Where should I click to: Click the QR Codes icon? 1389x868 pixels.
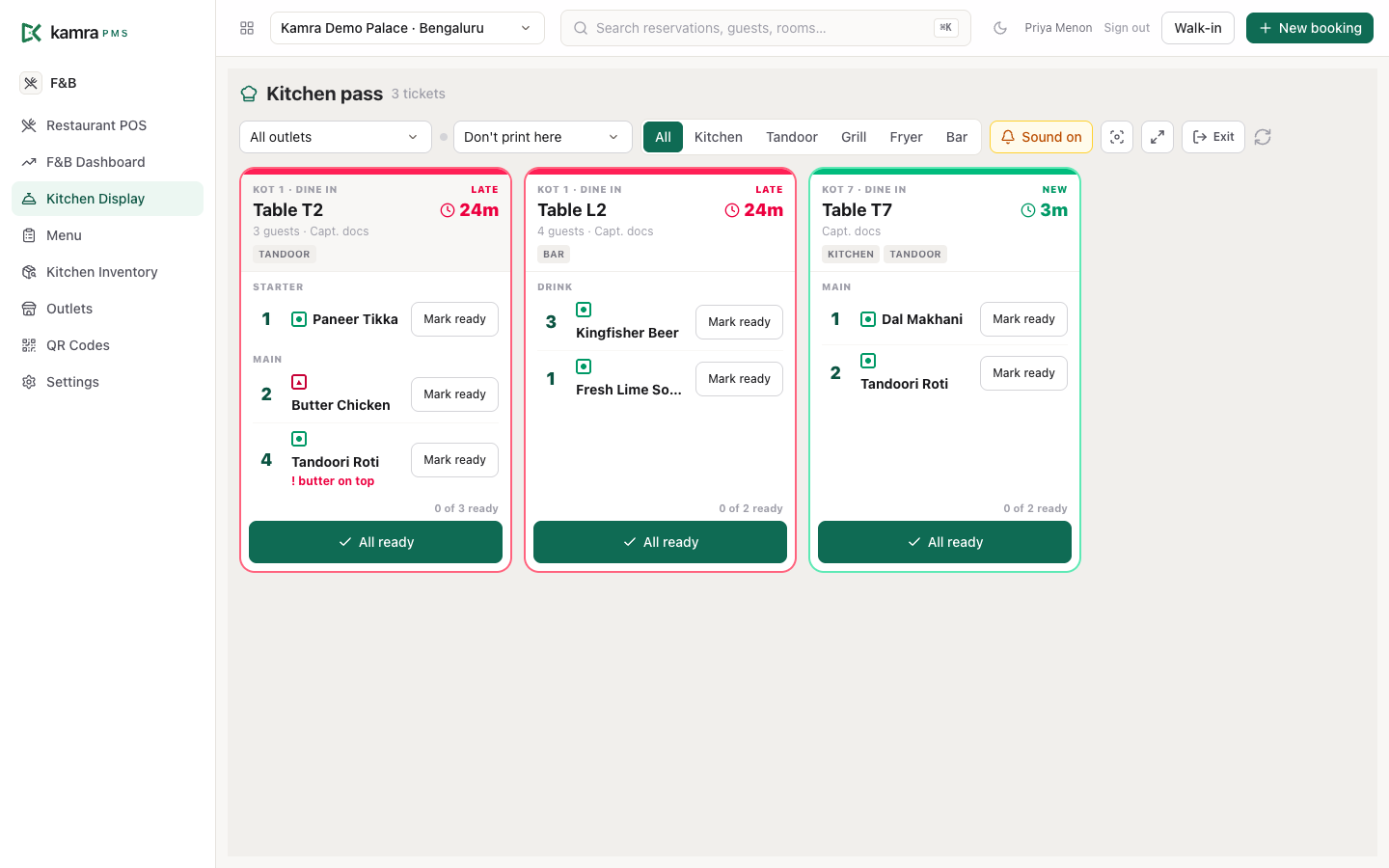pos(29,345)
